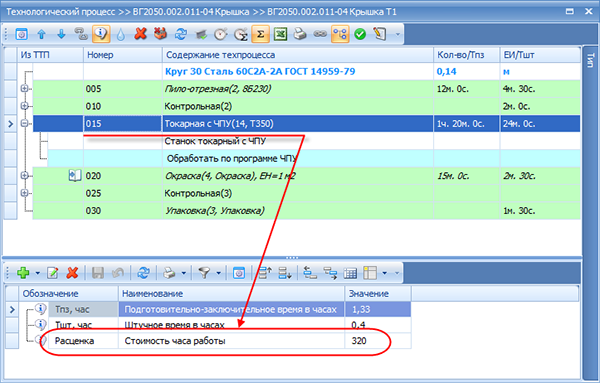Sort by the Из ТТП column header
The height and width of the screenshot is (383, 600).
pos(50,55)
